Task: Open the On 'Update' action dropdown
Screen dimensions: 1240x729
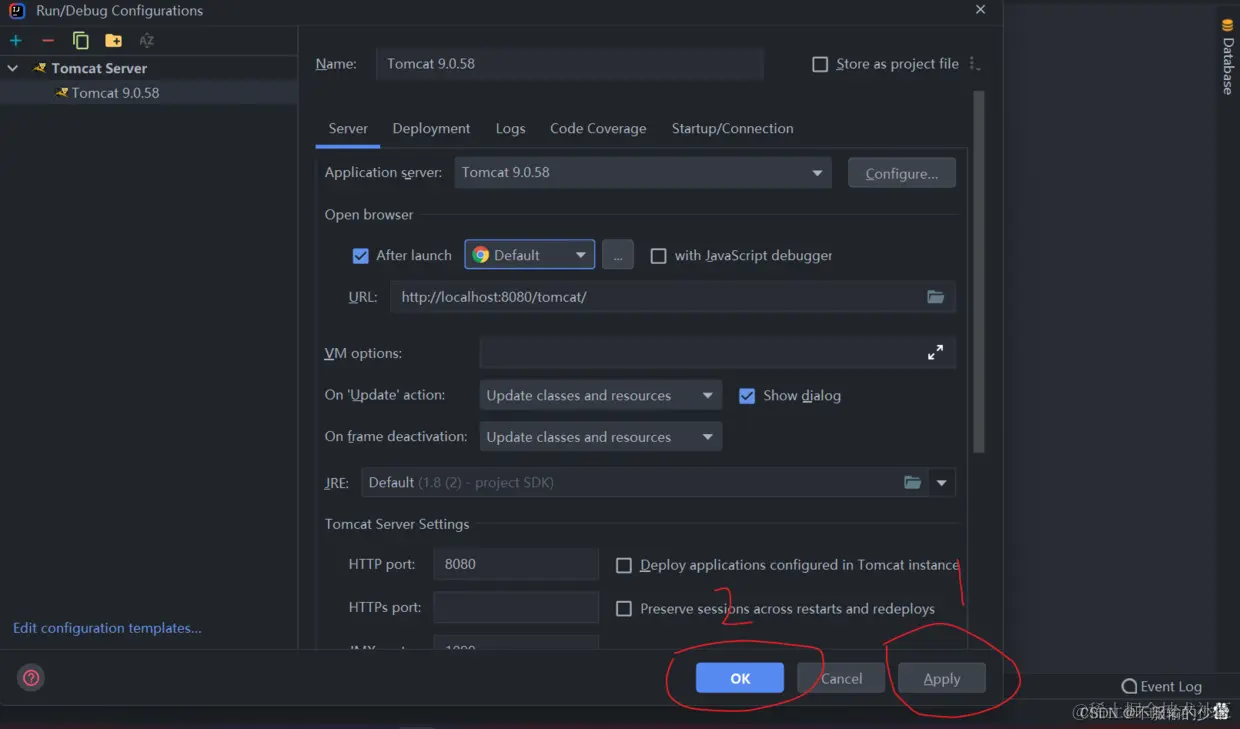Action: 600,396
